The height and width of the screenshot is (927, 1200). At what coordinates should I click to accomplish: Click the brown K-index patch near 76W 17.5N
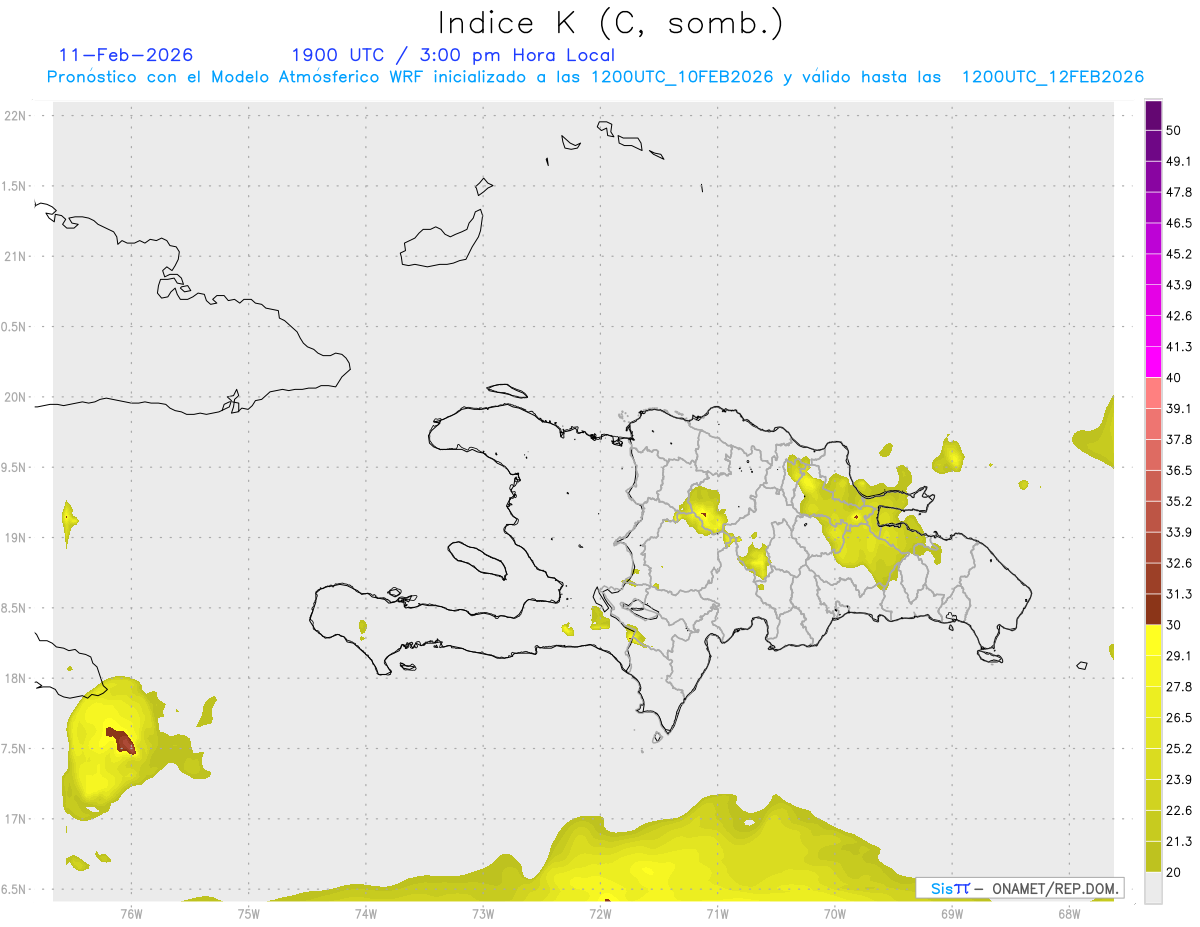(121, 741)
